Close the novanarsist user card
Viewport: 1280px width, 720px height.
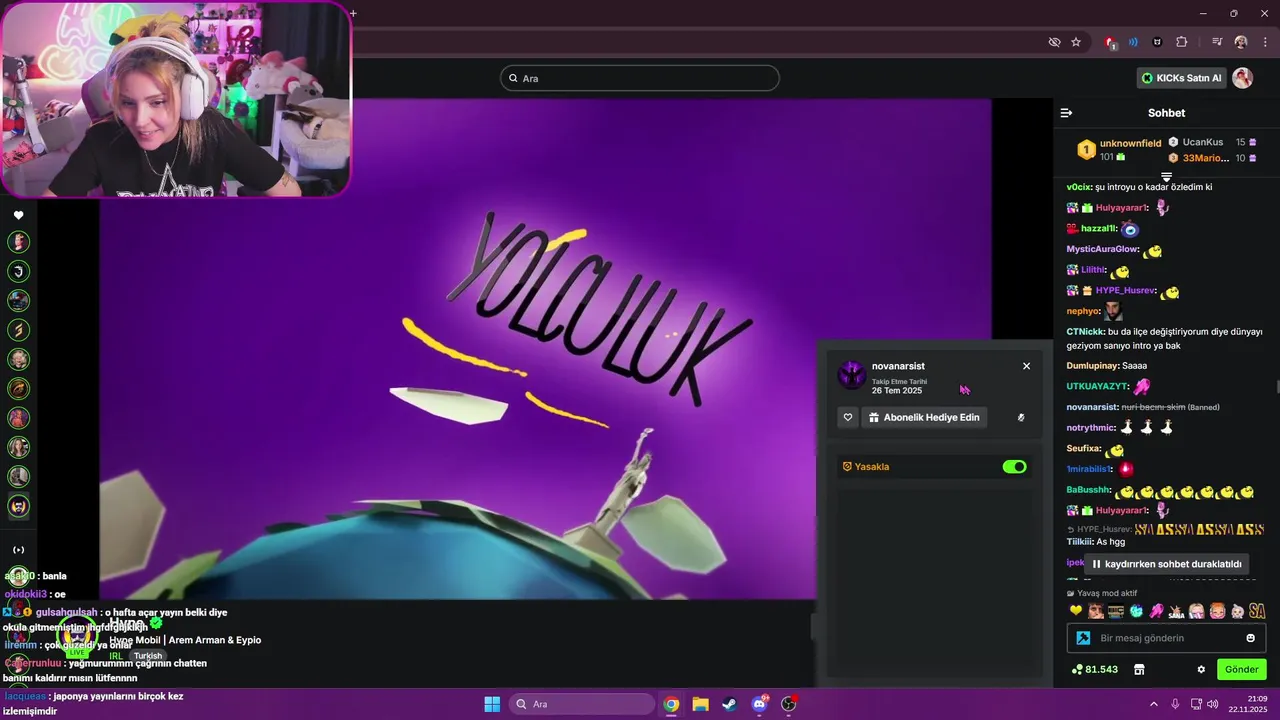[x=1026, y=366]
